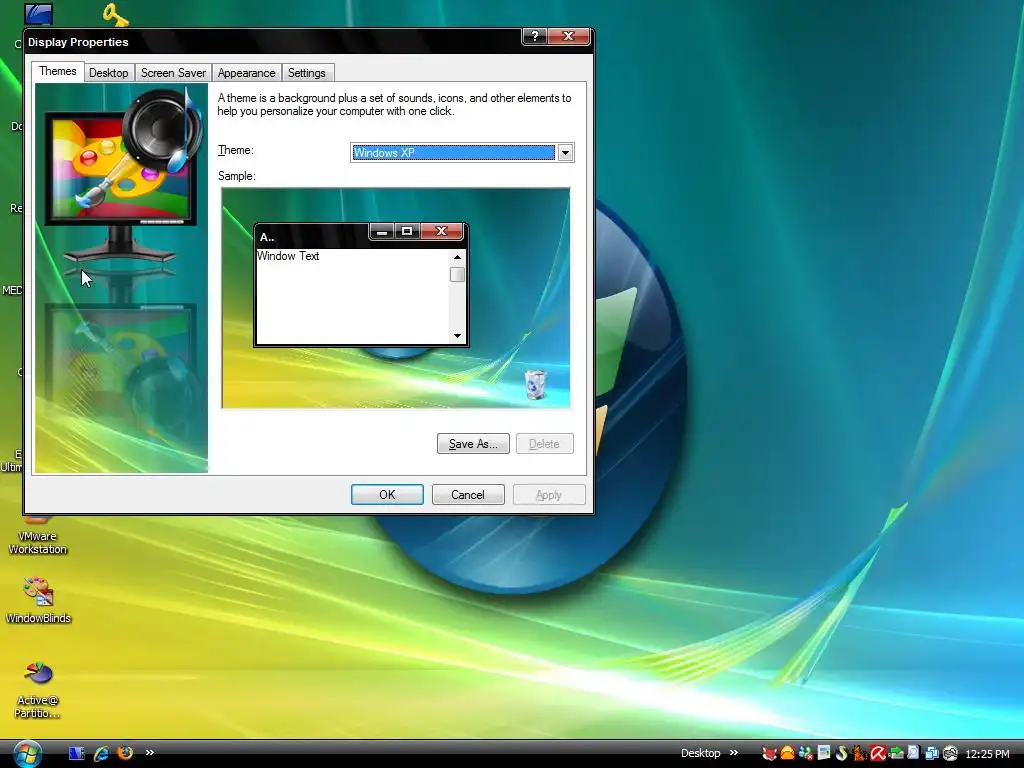
Task: Click the 12:25 PM taskbar clock
Action: pos(987,754)
